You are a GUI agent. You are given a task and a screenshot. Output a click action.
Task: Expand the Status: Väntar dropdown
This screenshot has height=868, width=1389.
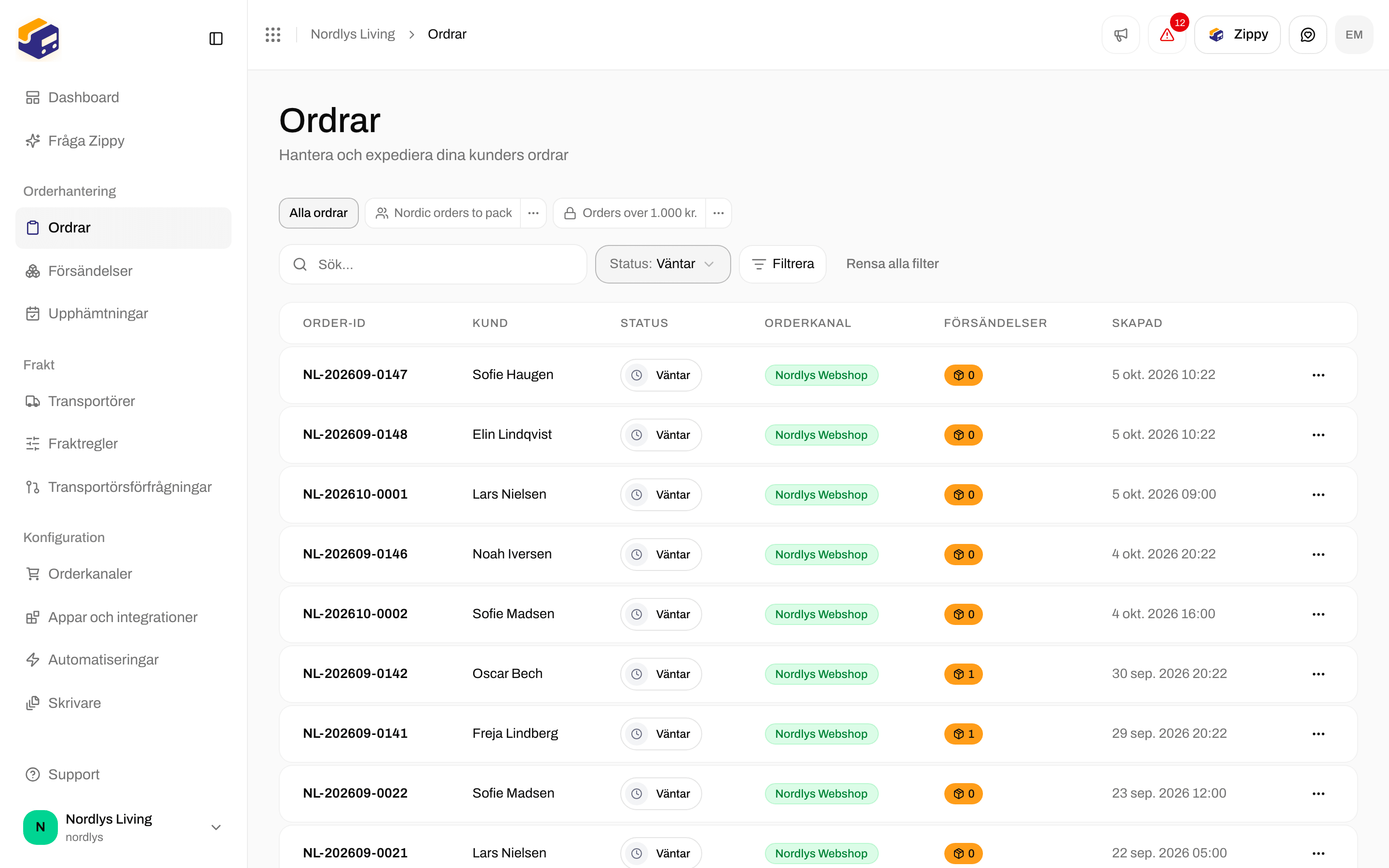tap(662, 264)
